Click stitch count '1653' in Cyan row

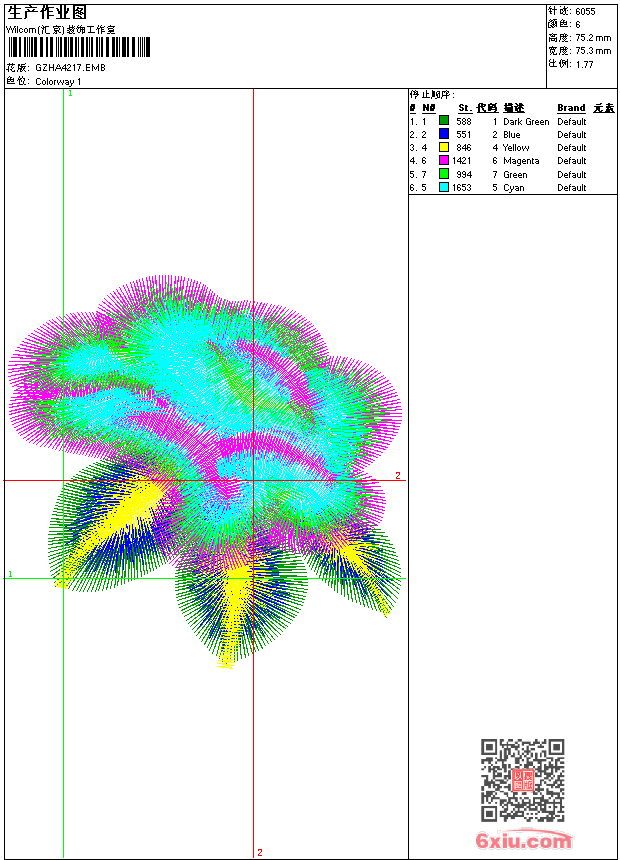coord(461,188)
